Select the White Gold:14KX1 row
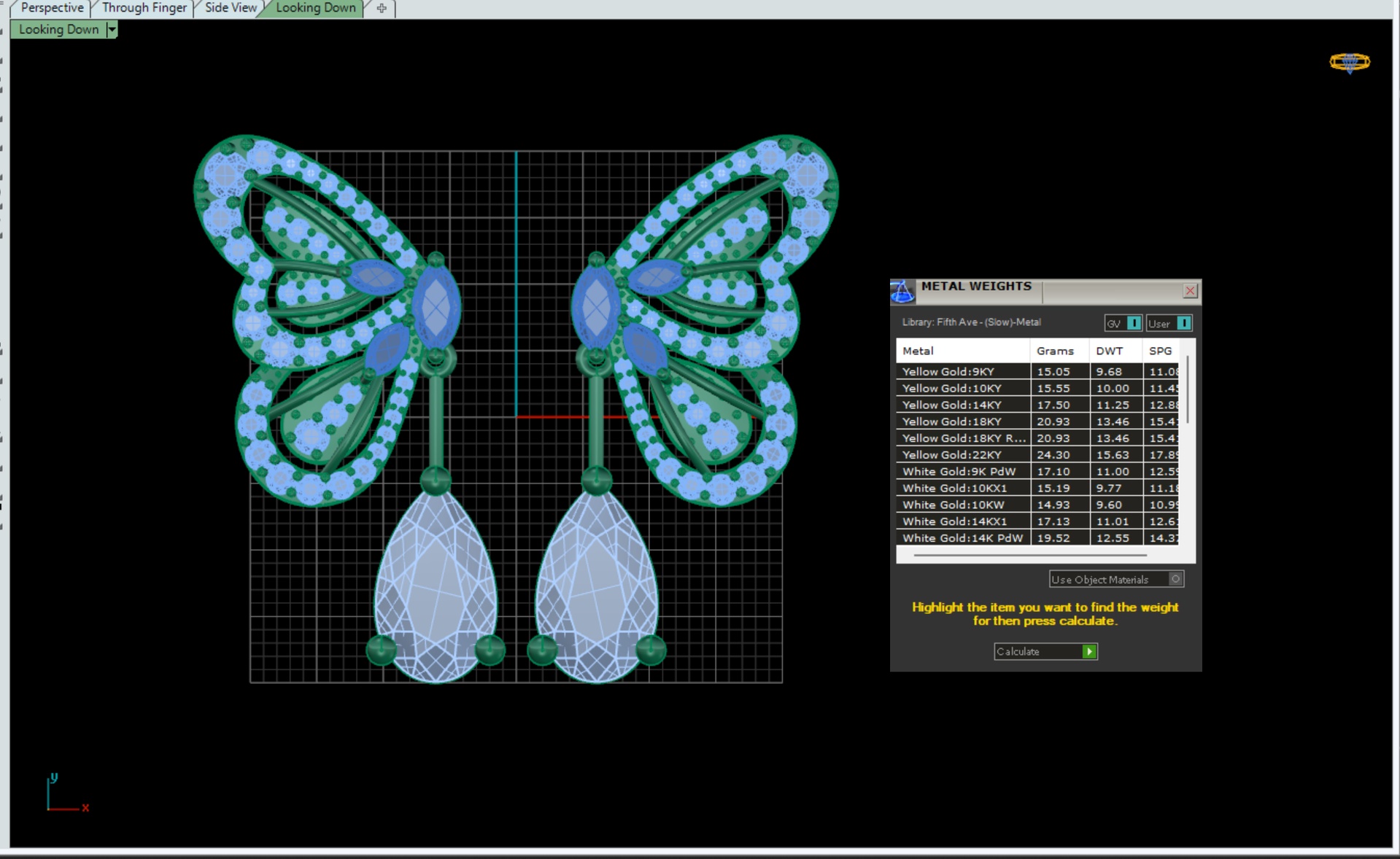The image size is (1400, 859). [x=1037, y=521]
